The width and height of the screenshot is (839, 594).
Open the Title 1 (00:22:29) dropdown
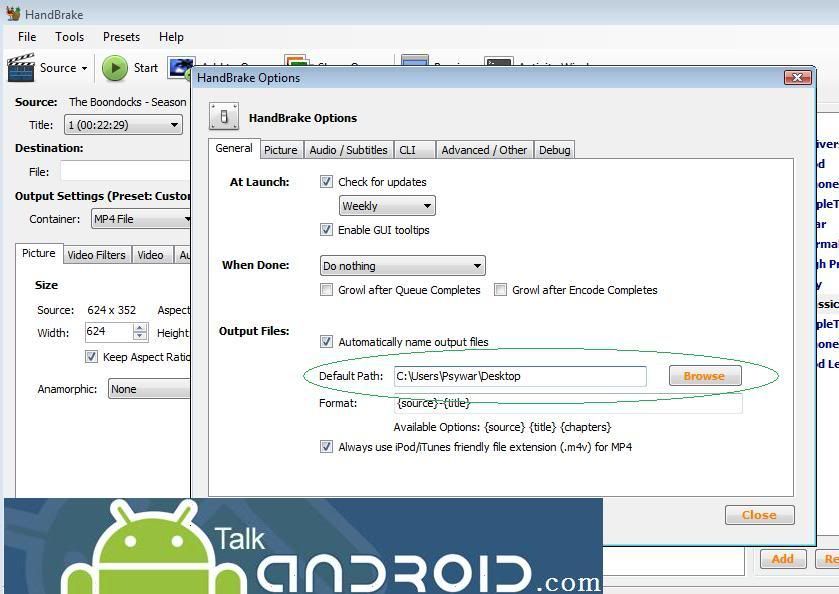123,125
